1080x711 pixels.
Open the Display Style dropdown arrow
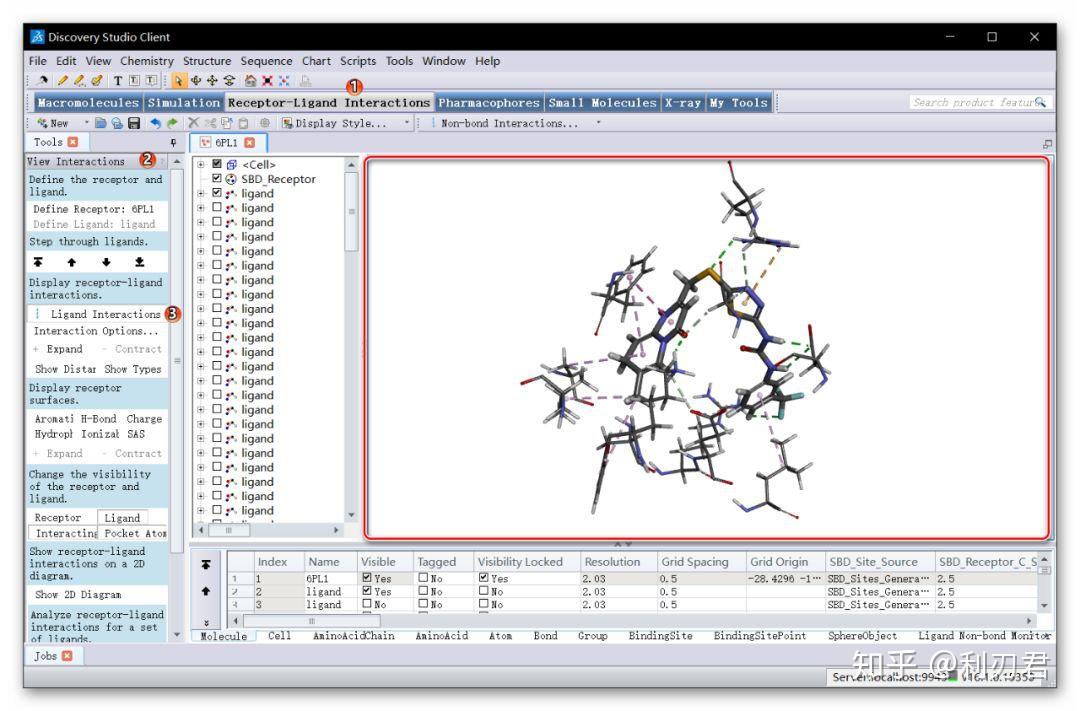(406, 121)
